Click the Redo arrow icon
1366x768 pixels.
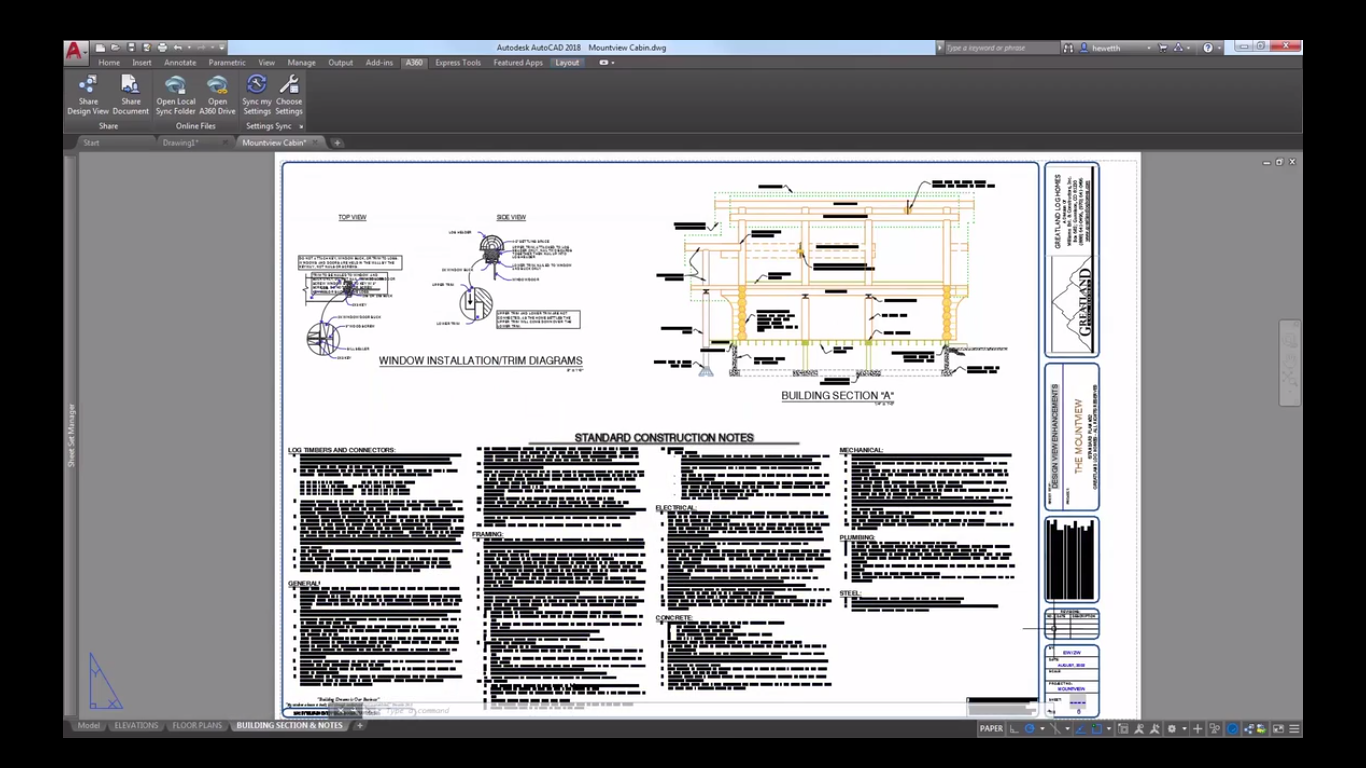click(x=201, y=47)
